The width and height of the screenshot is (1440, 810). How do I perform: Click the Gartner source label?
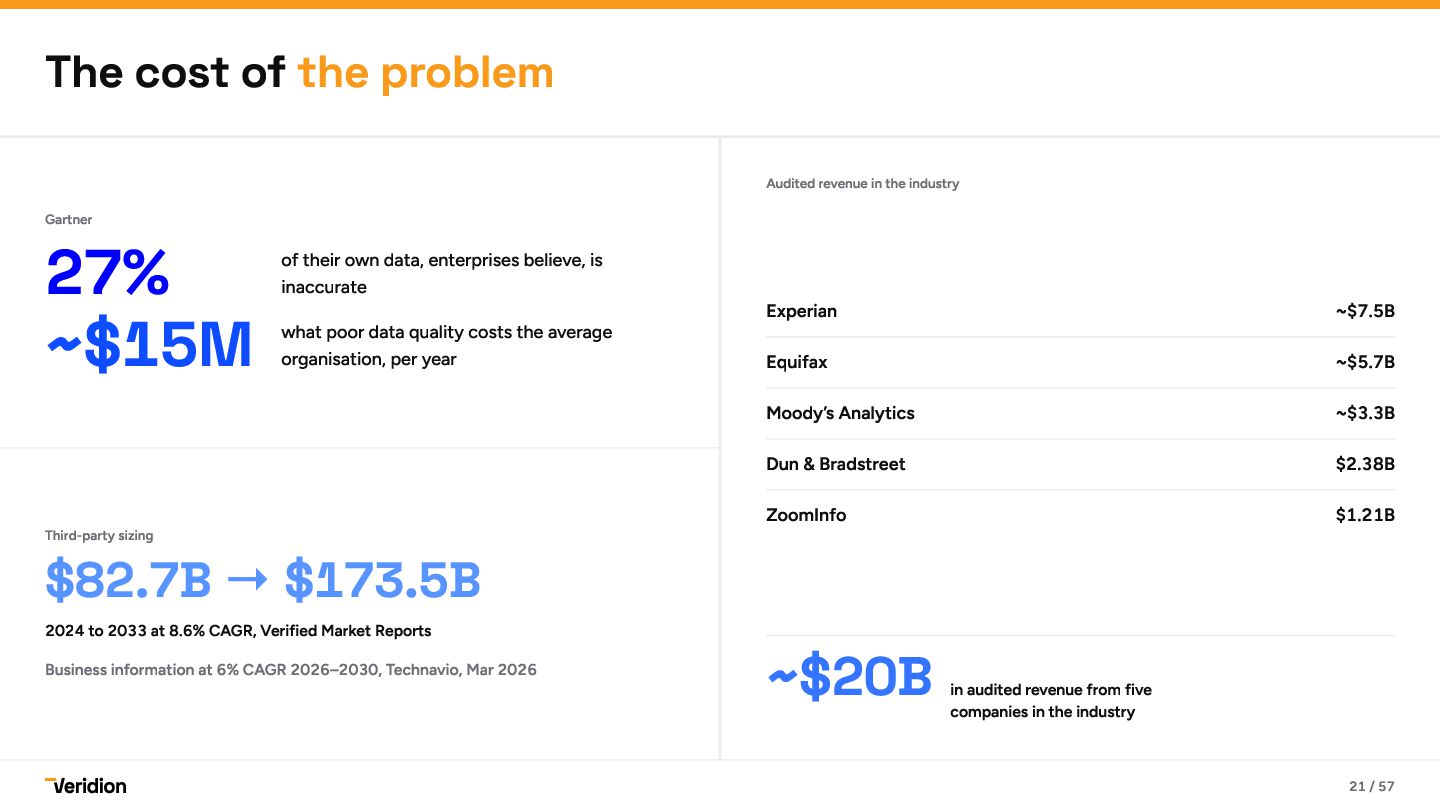[69, 219]
